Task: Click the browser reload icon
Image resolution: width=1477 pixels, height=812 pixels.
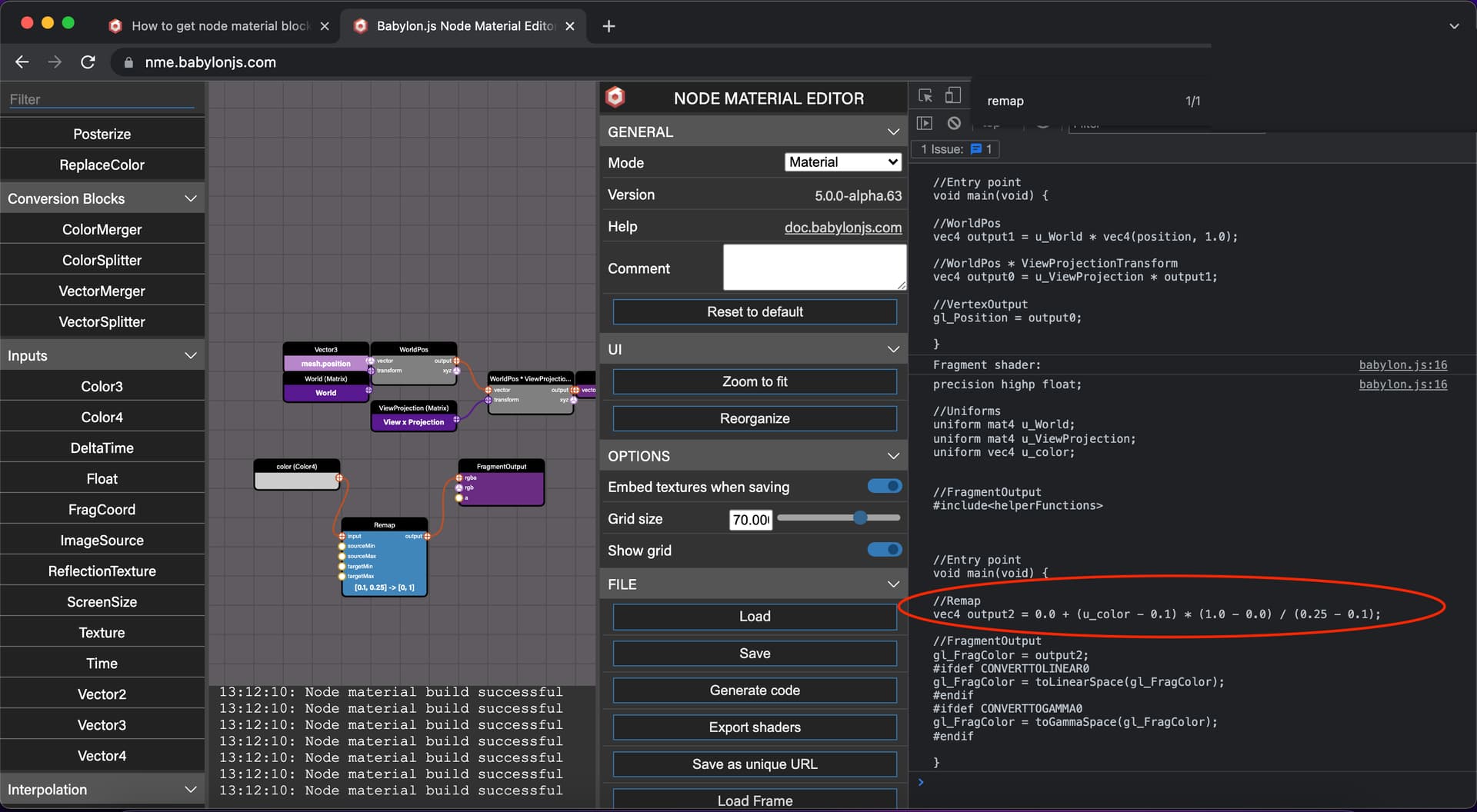Action: click(x=88, y=62)
